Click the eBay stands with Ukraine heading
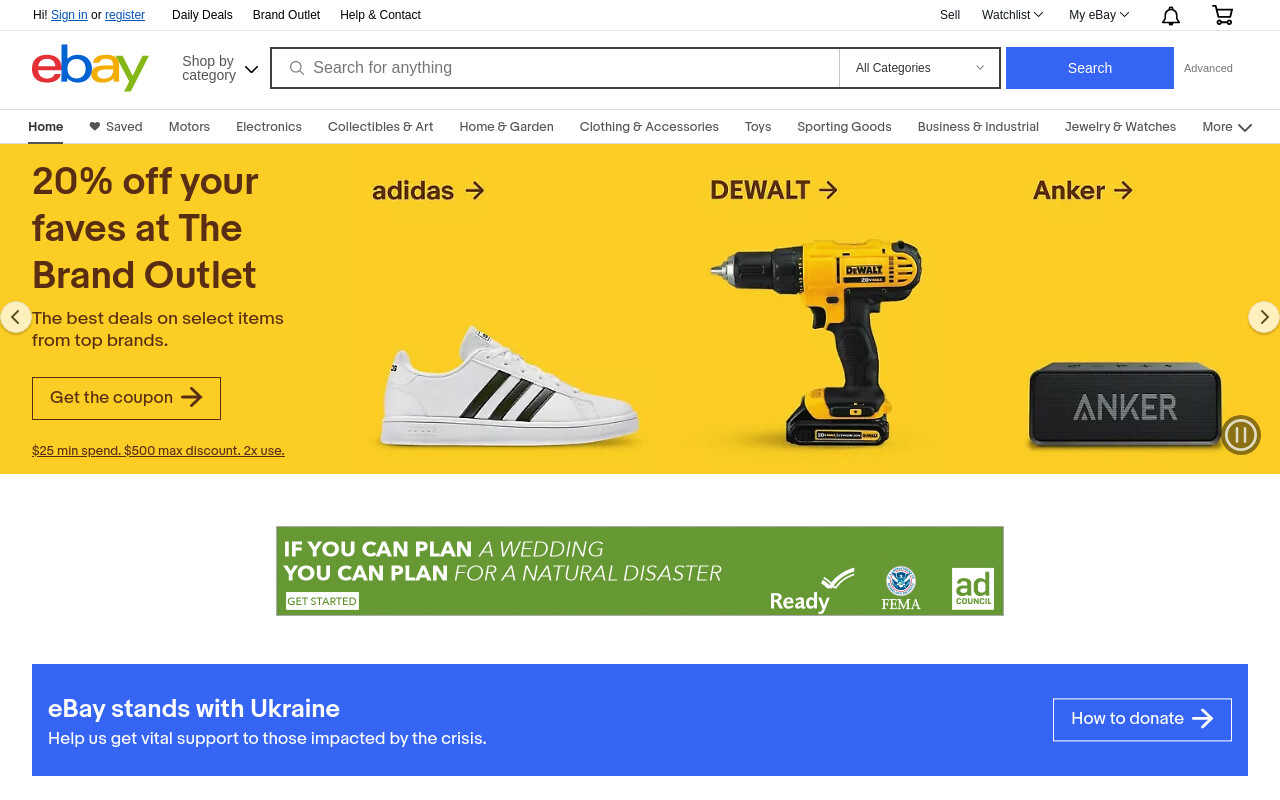The height and width of the screenshot is (800, 1280). [194, 709]
